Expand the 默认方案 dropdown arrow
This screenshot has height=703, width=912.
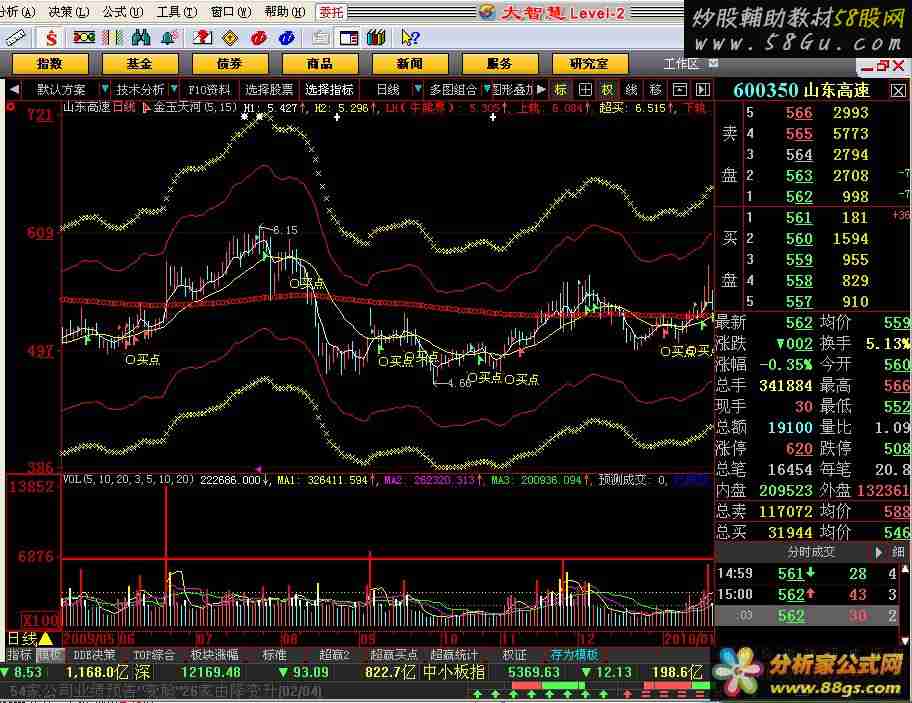click(x=105, y=90)
